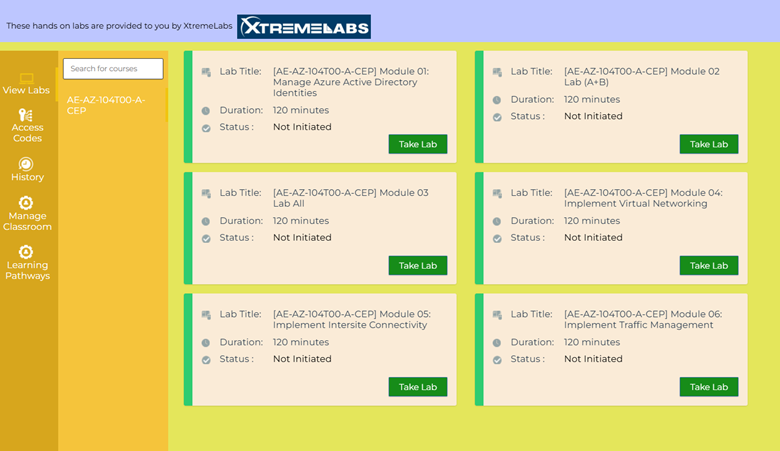
Task: Click the History clock icon
Action: (27, 164)
